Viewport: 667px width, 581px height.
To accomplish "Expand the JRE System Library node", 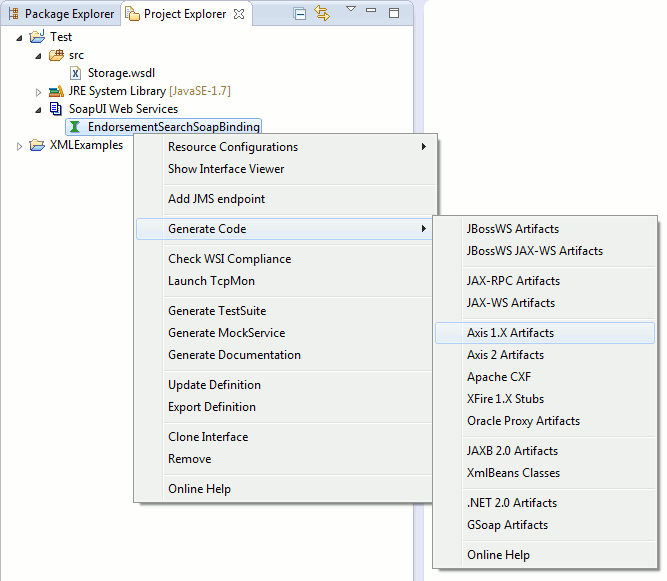I will coord(38,92).
